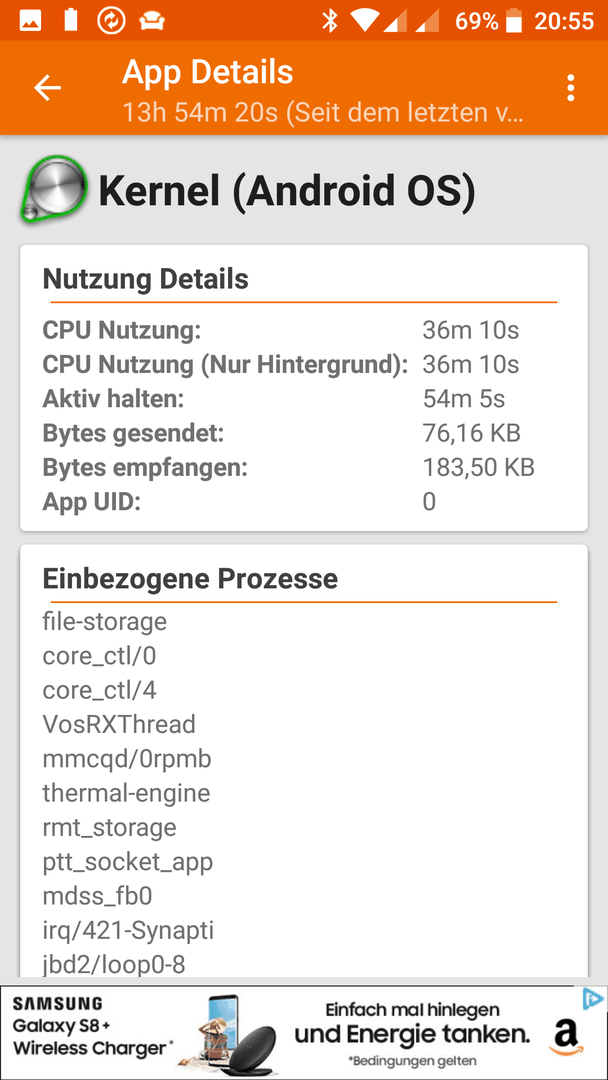Viewport: 608px width, 1080px height.
Task: Tap the Einbezogene Prozesse section header
Action: click(190, 579)
